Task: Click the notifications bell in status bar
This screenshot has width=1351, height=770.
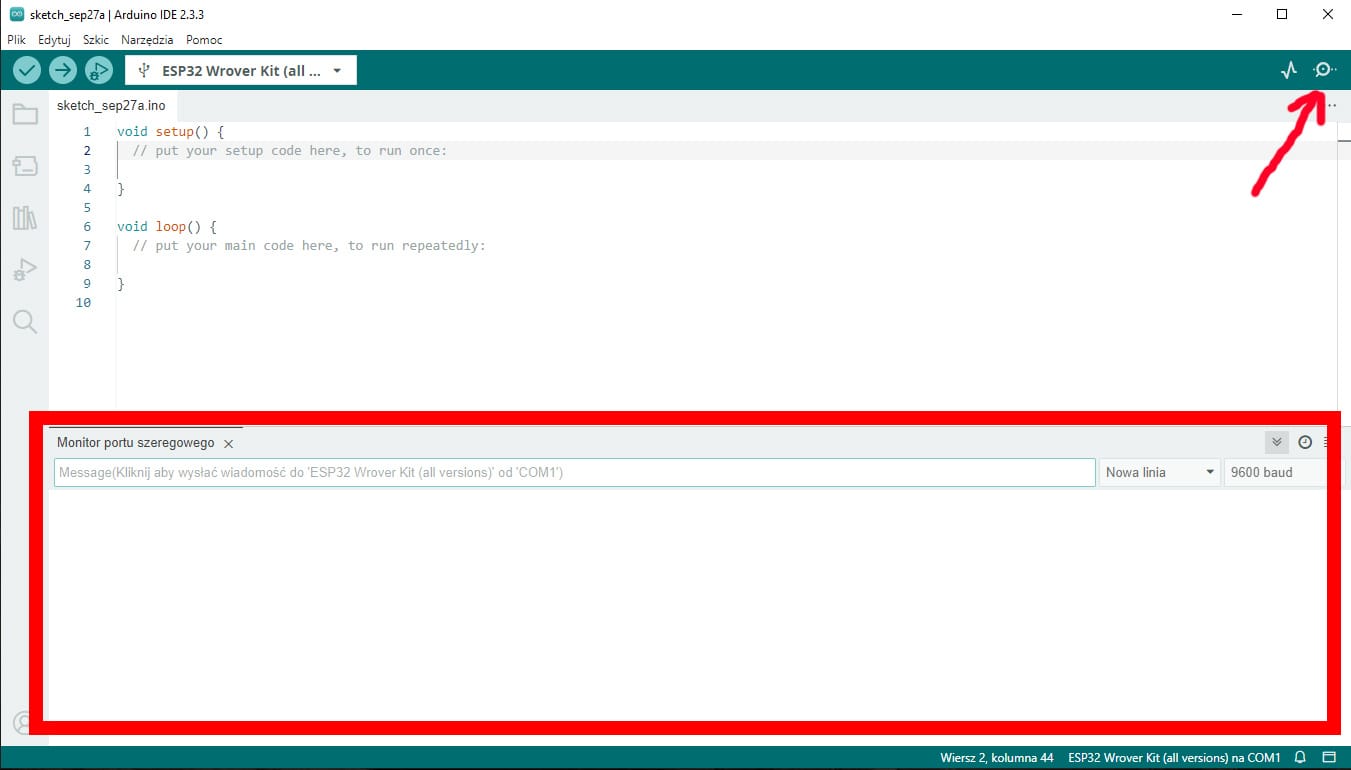Action: point(1300,758)
